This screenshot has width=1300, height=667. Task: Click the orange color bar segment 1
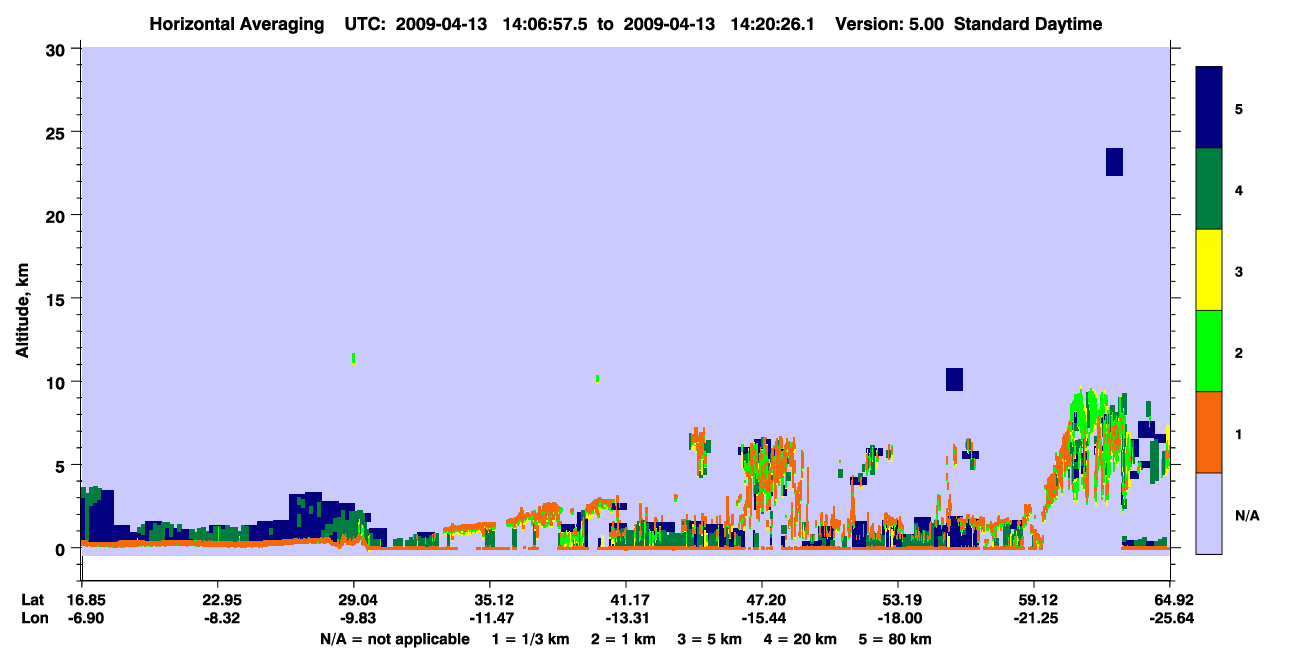pyautogui.click(x=1209, y=432)
